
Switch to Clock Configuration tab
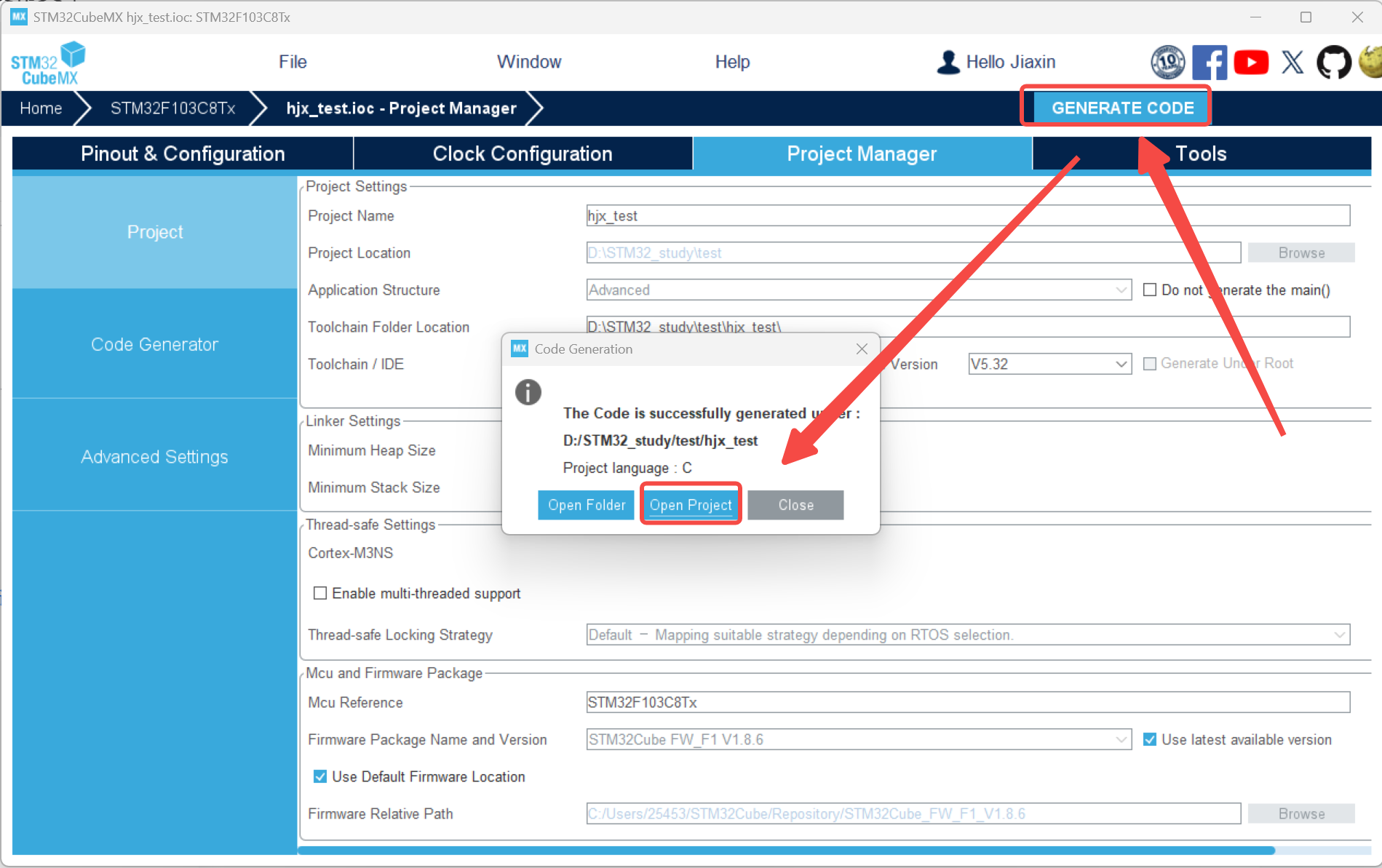[x=523, y=154]
